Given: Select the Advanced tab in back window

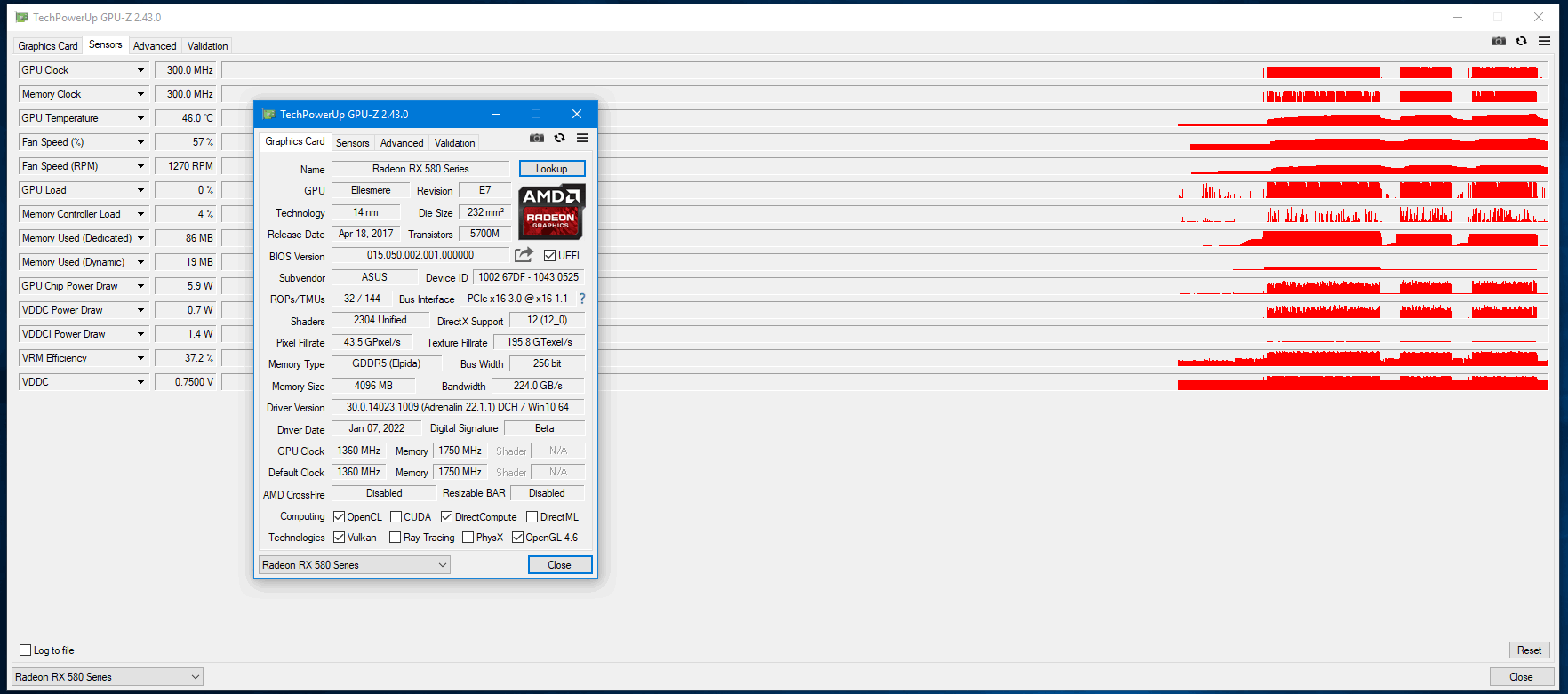Looking at the screenshot, I should [x=155, y=46].
